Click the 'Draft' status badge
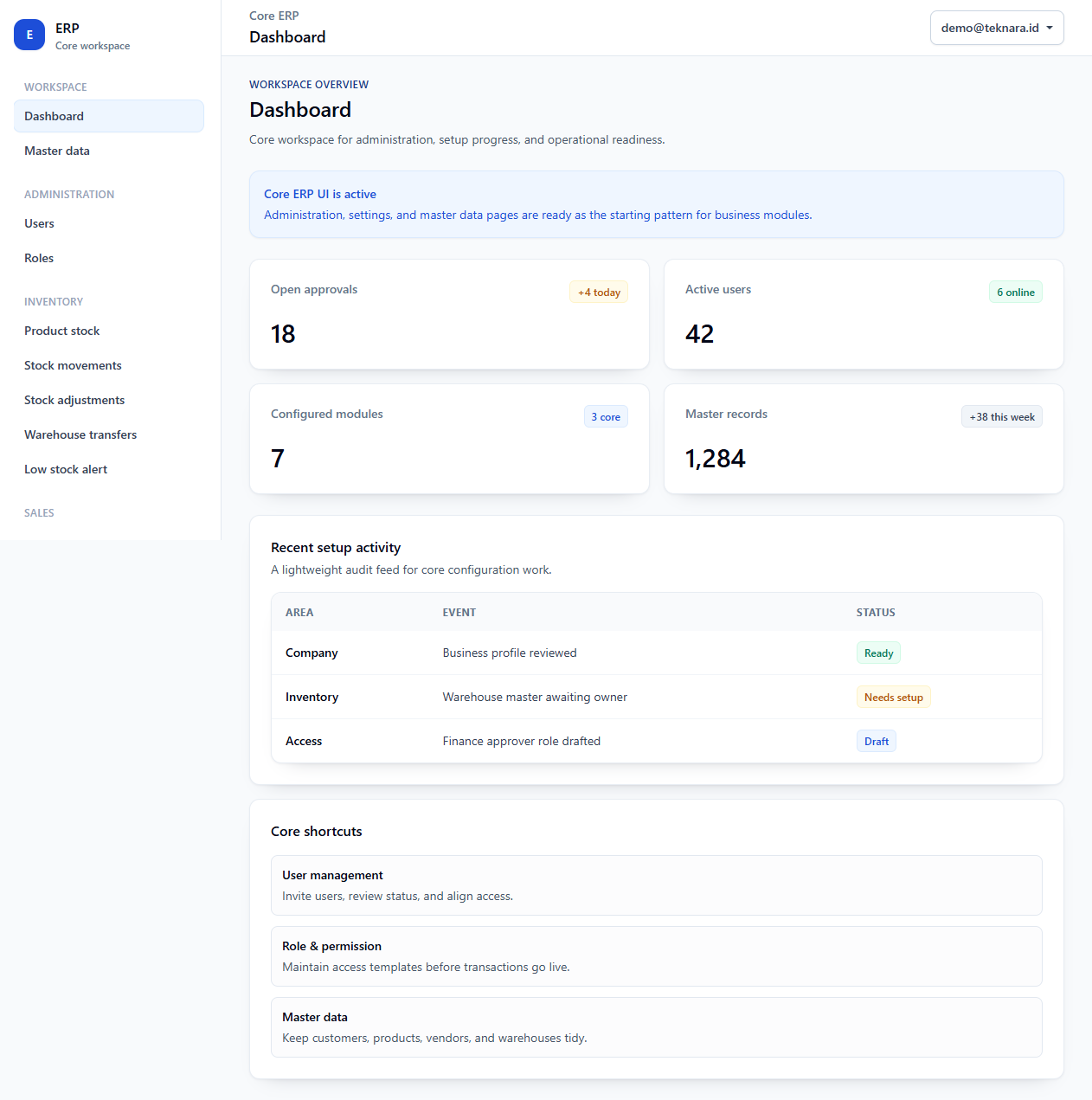The height and width of the screenshot is (1100, 1092). coord(877,742)
